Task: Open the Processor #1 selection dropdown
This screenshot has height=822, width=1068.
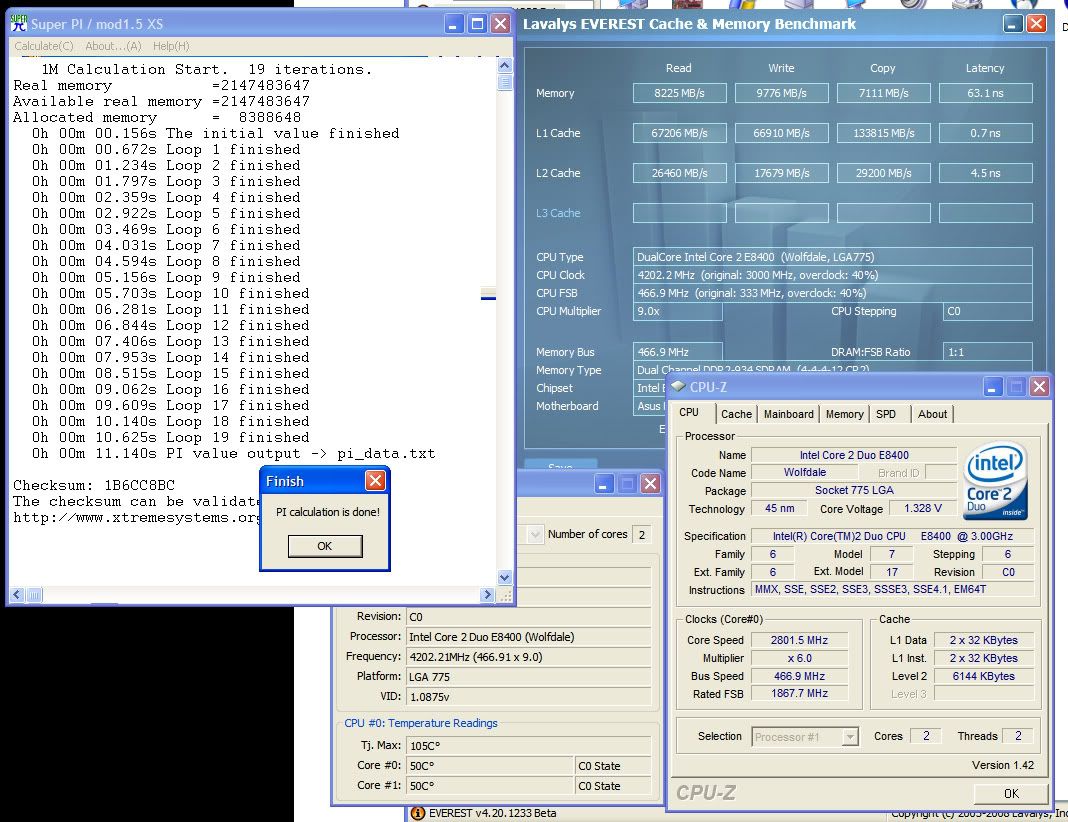Action: pos(805,737)
